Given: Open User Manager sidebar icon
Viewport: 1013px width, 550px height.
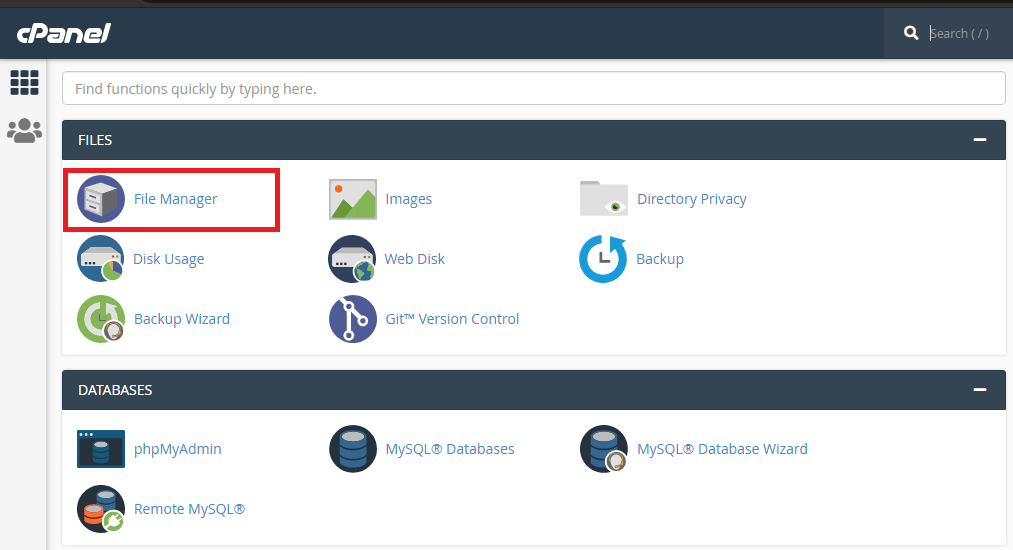Looking at the screenshot, I should pyautogui.click(x=24, y=131).
